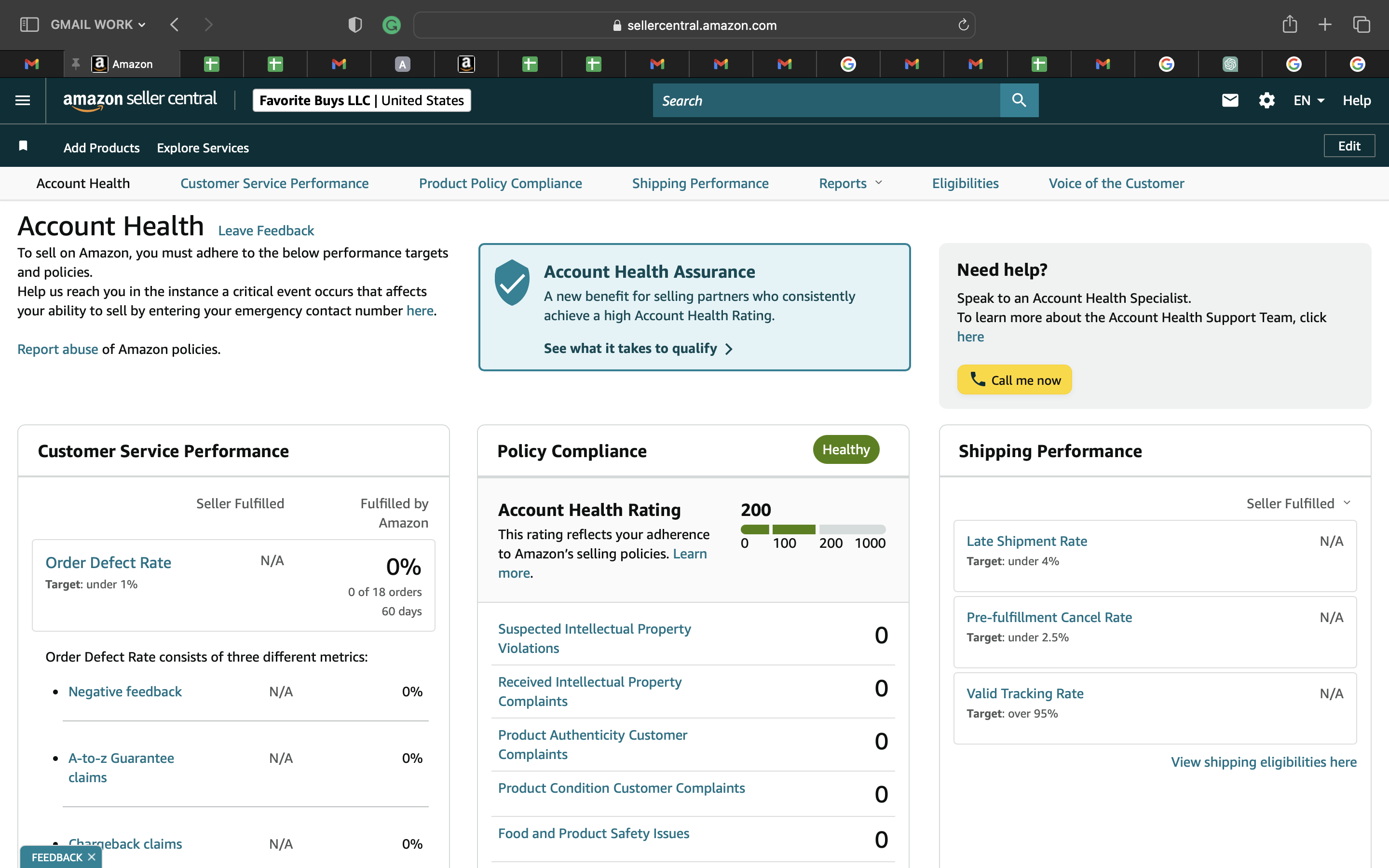
Task: Close the FEEDBACK widget
Action: (91, 856)
